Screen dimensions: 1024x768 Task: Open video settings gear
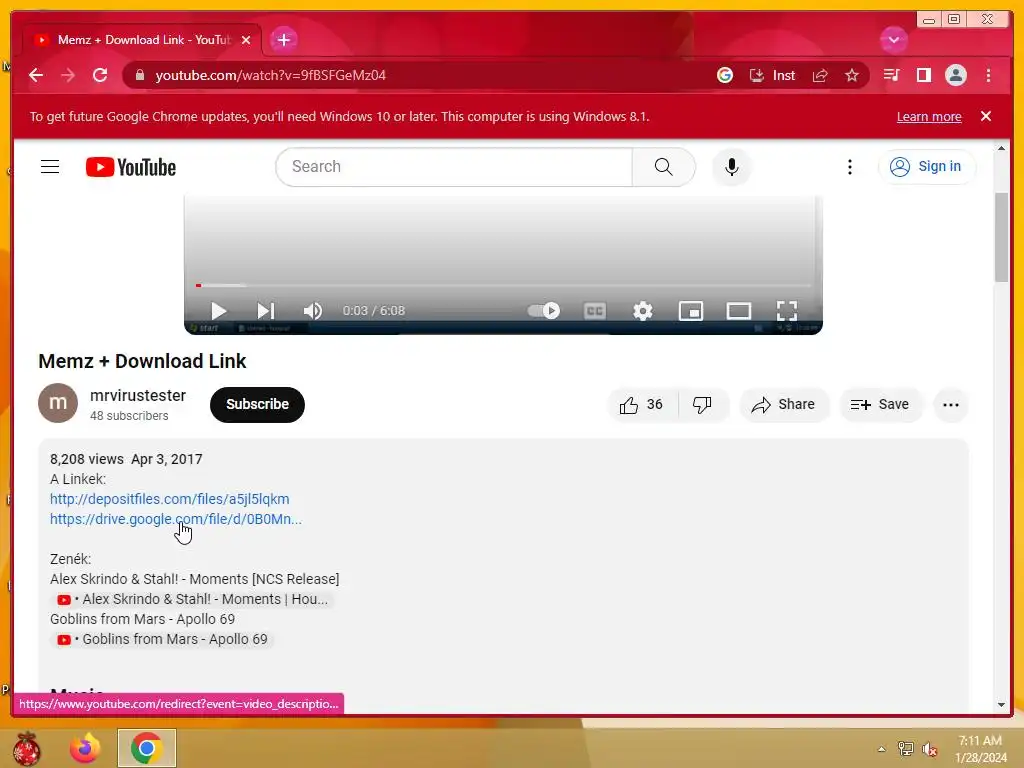tap(643, 311)
